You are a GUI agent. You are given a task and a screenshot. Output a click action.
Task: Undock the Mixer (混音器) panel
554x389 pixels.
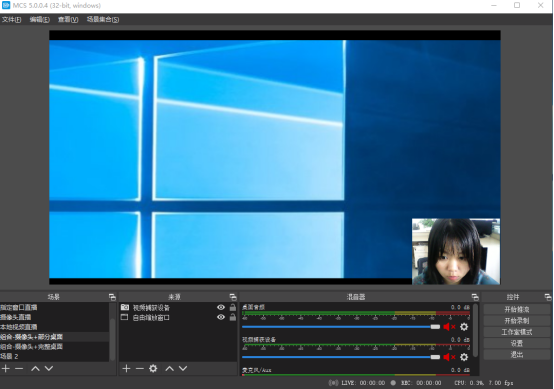[475, 297]
